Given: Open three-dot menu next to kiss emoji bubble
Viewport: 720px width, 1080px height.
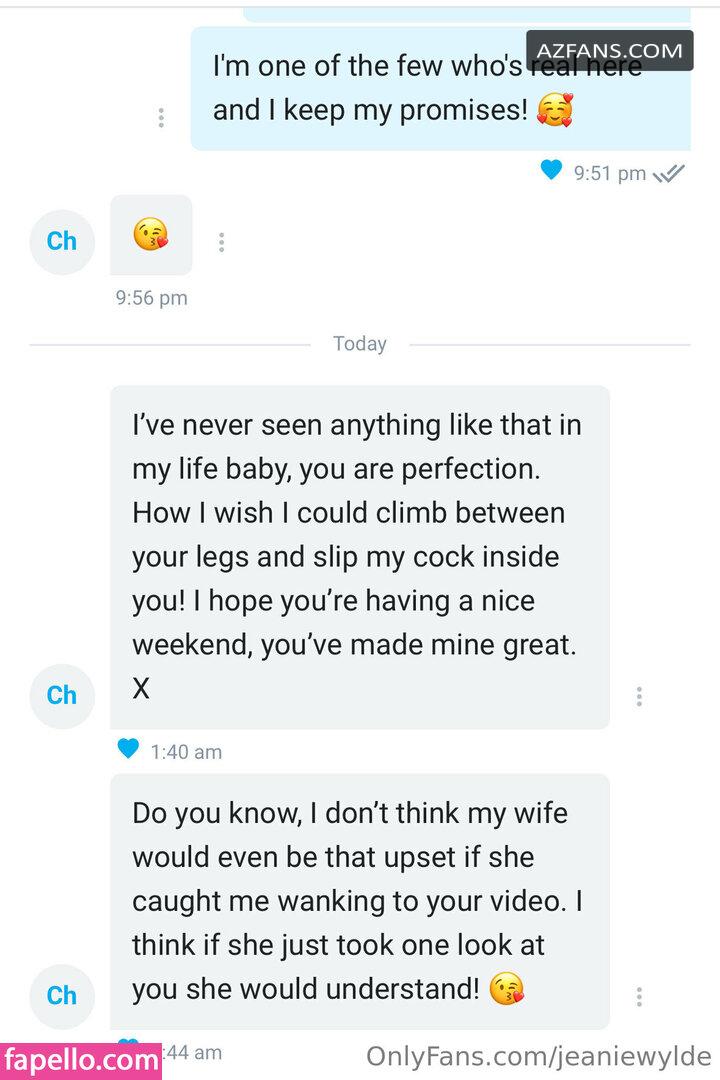Looking at the screenshot, I should coord(221,242).
